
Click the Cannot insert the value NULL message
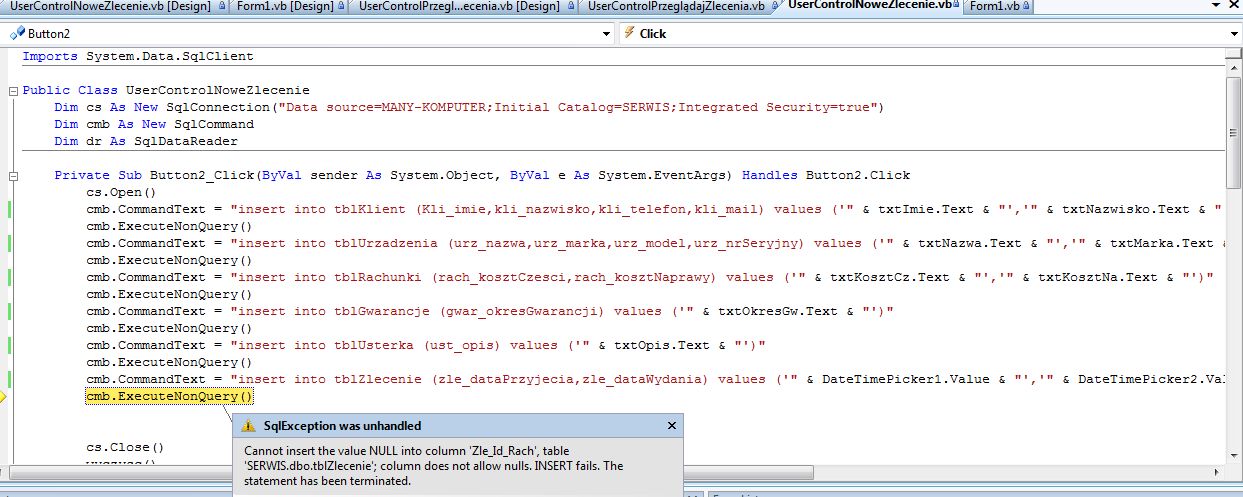click(433, 465)
